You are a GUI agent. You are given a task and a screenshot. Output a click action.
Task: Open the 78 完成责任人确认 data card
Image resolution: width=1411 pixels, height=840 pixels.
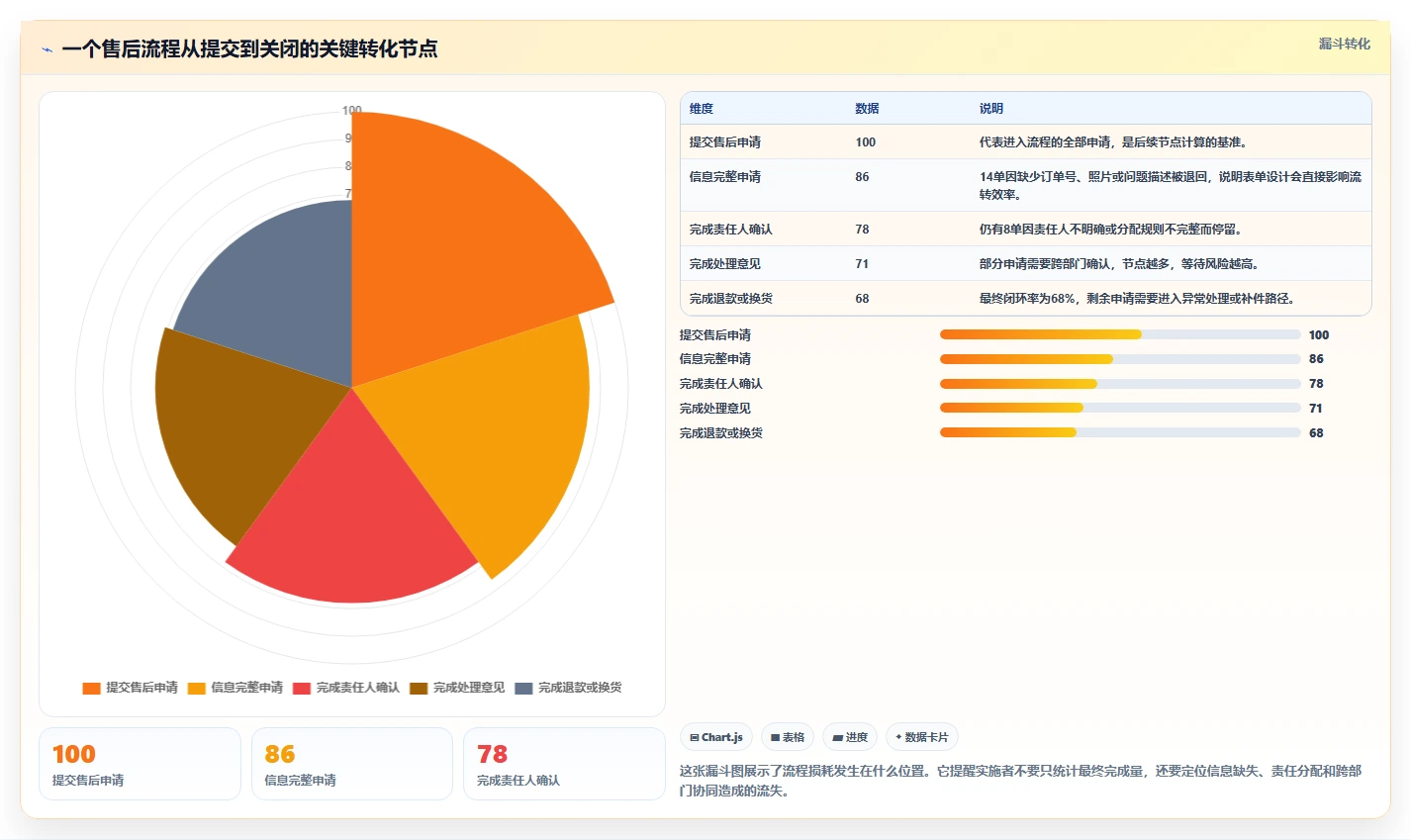tap(564, 764)
